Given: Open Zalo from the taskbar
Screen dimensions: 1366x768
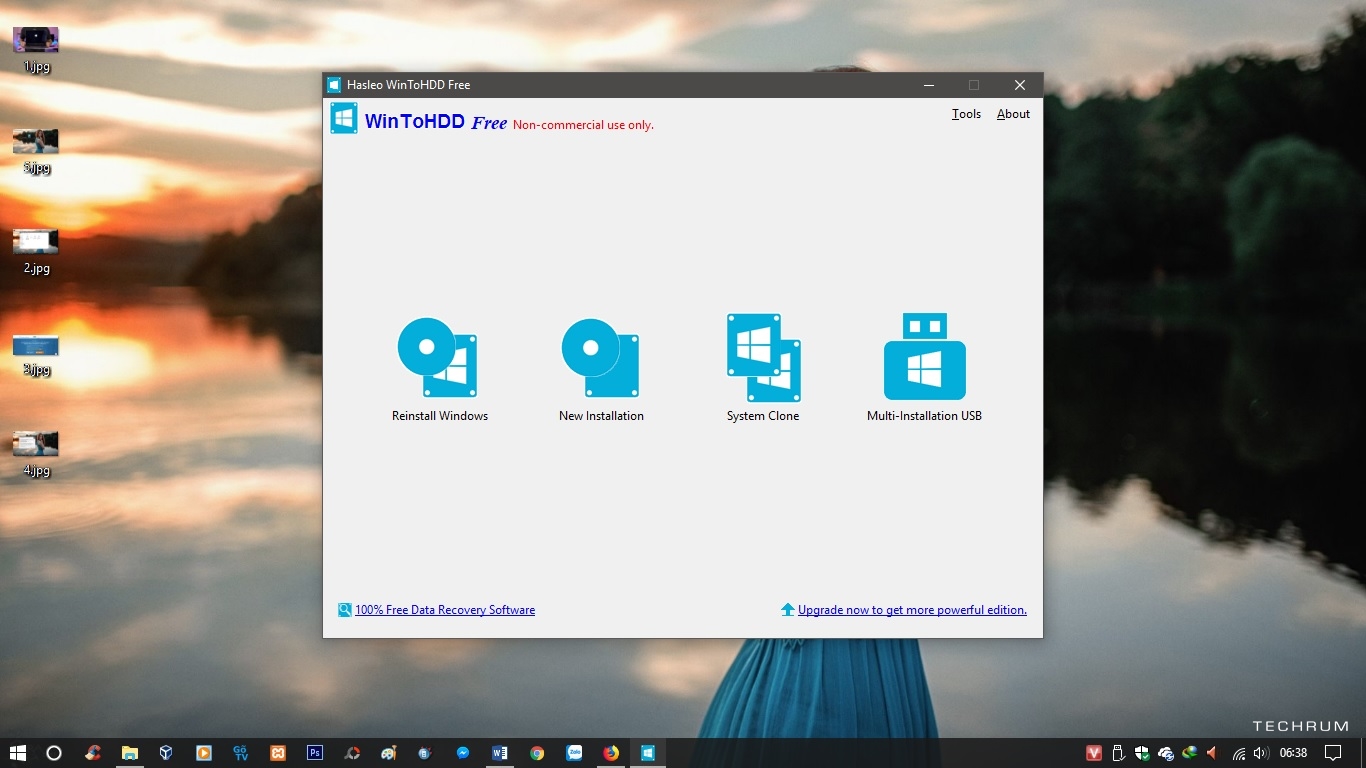Looking at the screenshot, I should [x=574, y=753].
